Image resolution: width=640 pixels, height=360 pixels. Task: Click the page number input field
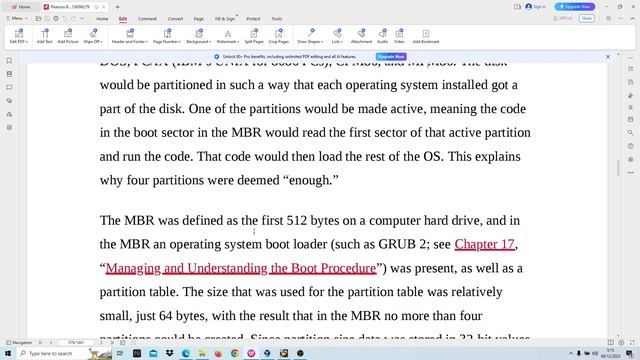tap(76, 342)
